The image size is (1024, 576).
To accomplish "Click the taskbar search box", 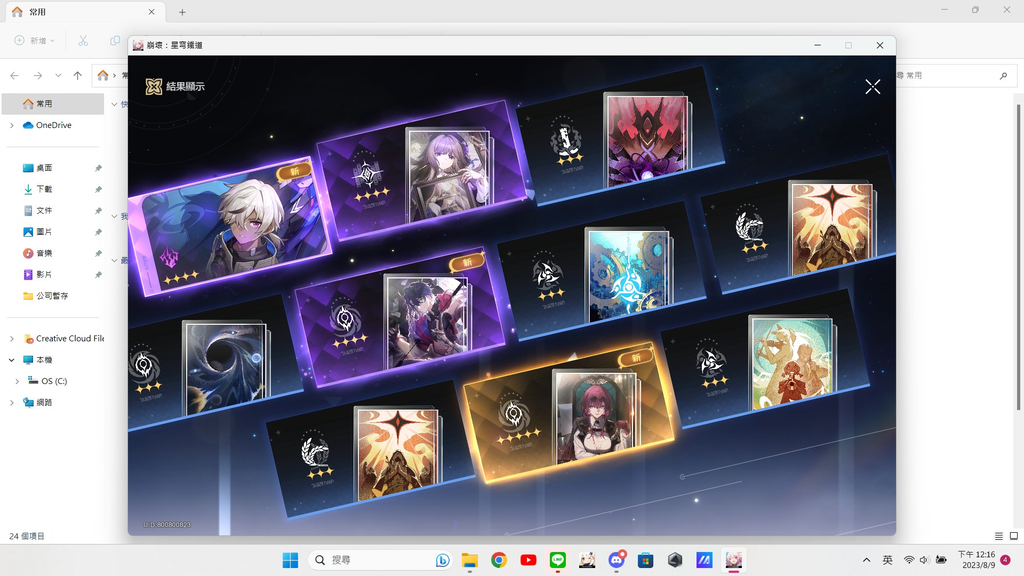I will [381, 560].
